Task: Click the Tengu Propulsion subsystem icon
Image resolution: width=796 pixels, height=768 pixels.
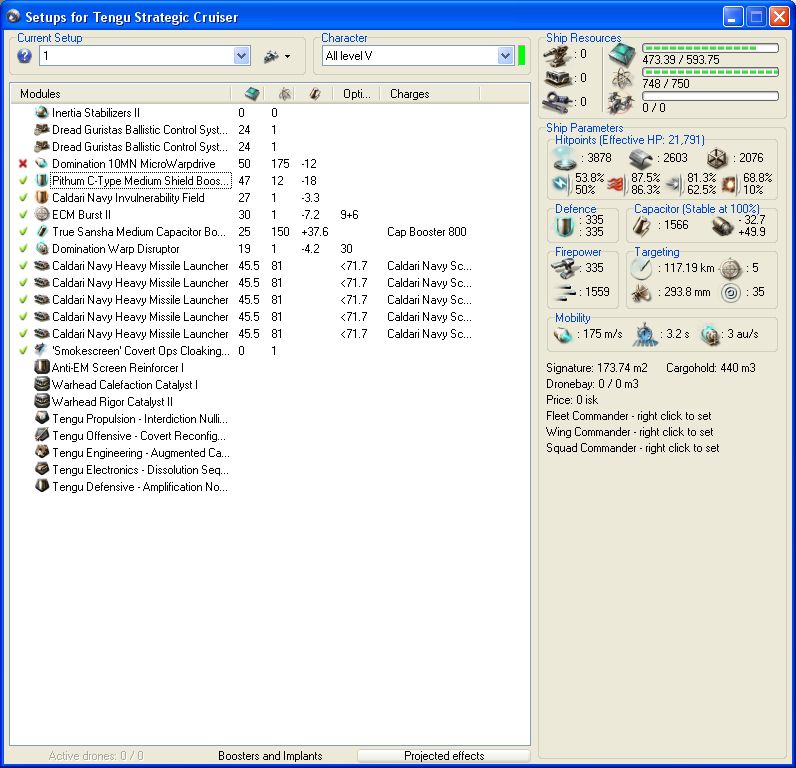Action: tap(42, 418)
